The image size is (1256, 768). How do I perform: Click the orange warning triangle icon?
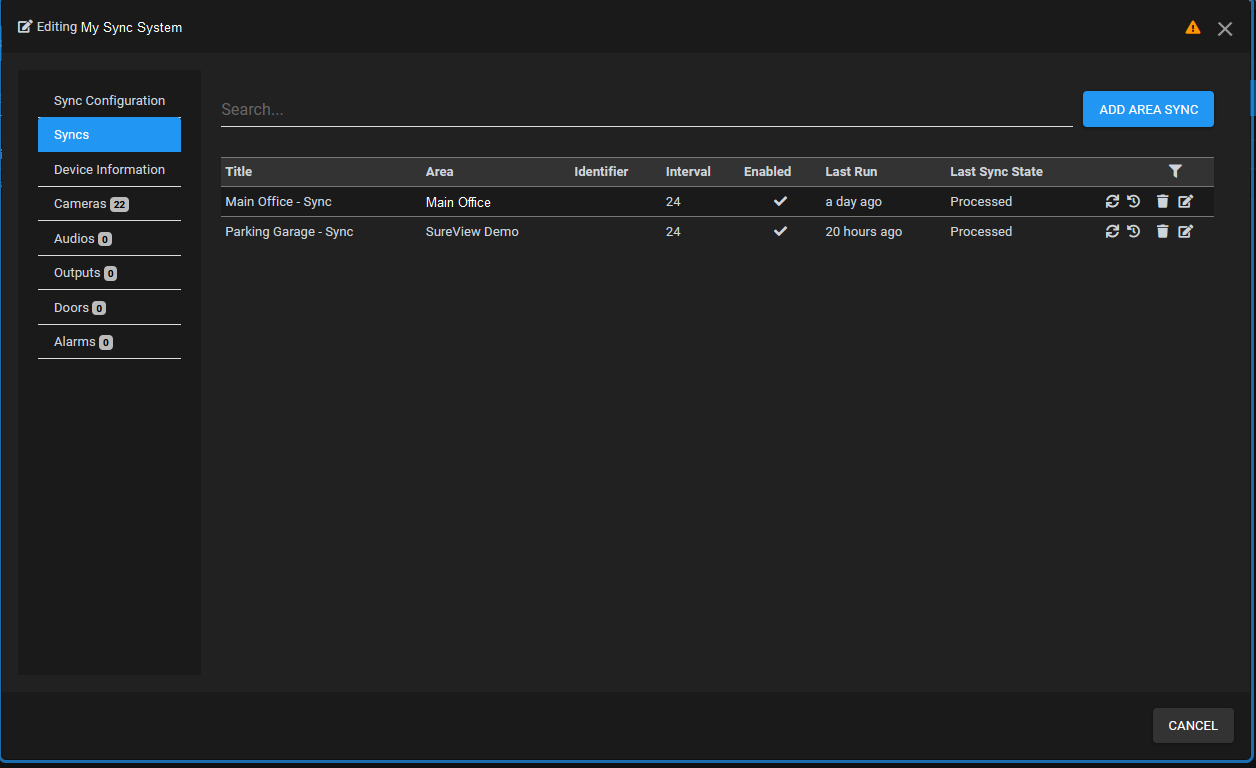pyautogui.click(x=1193, y=28)
